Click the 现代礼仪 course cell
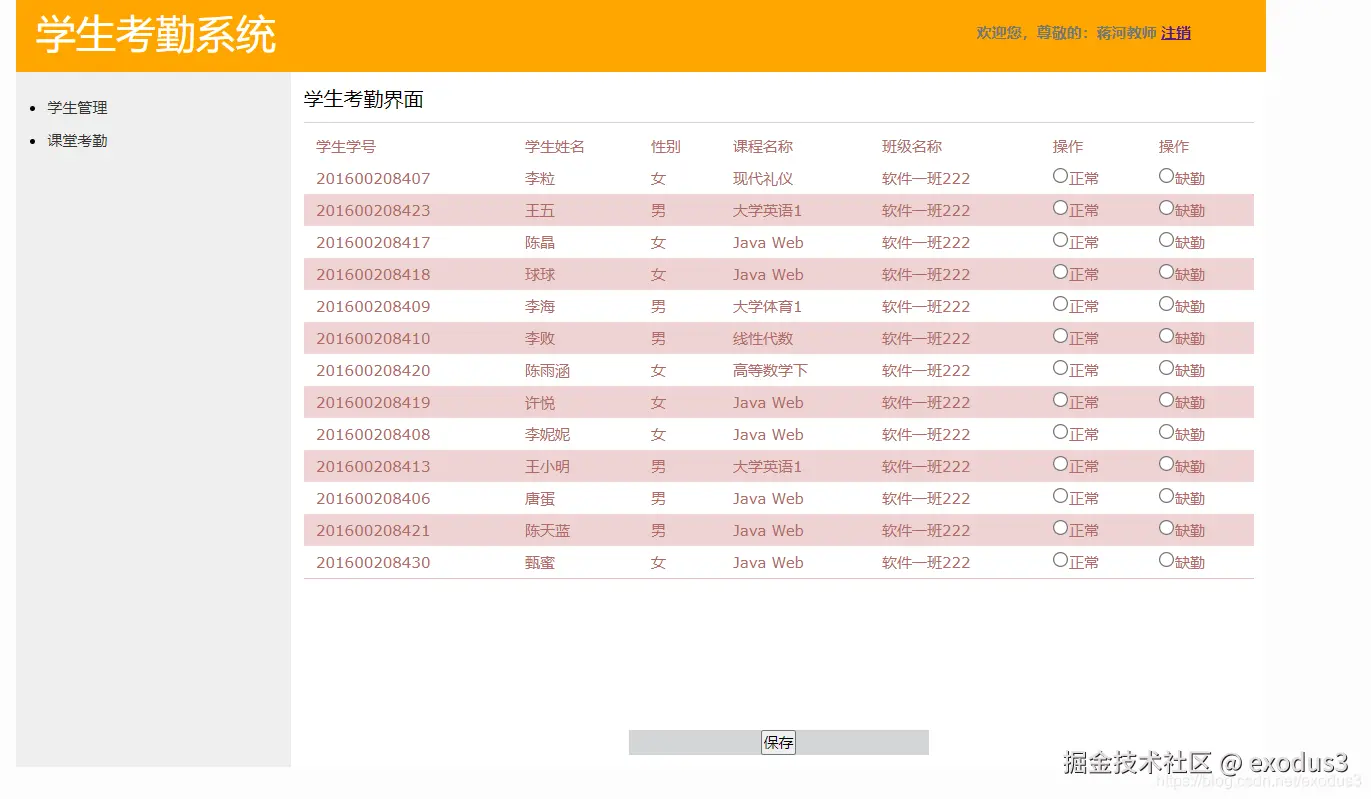 pos(763,179)
